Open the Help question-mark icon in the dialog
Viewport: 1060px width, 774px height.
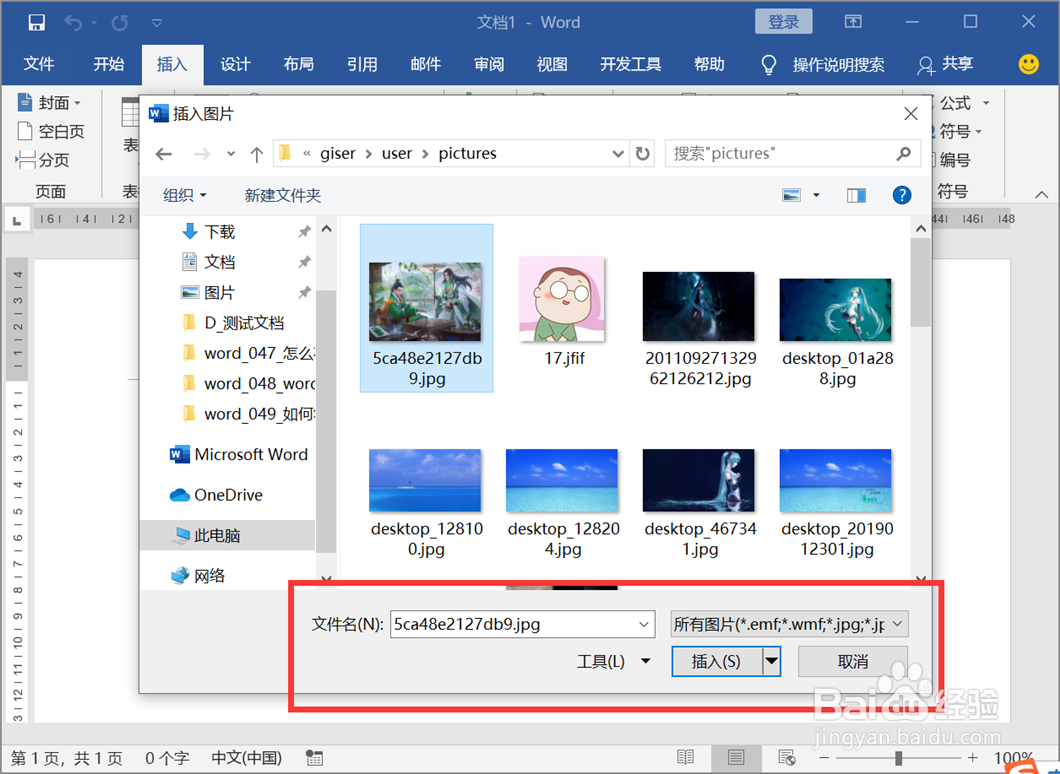902,194
